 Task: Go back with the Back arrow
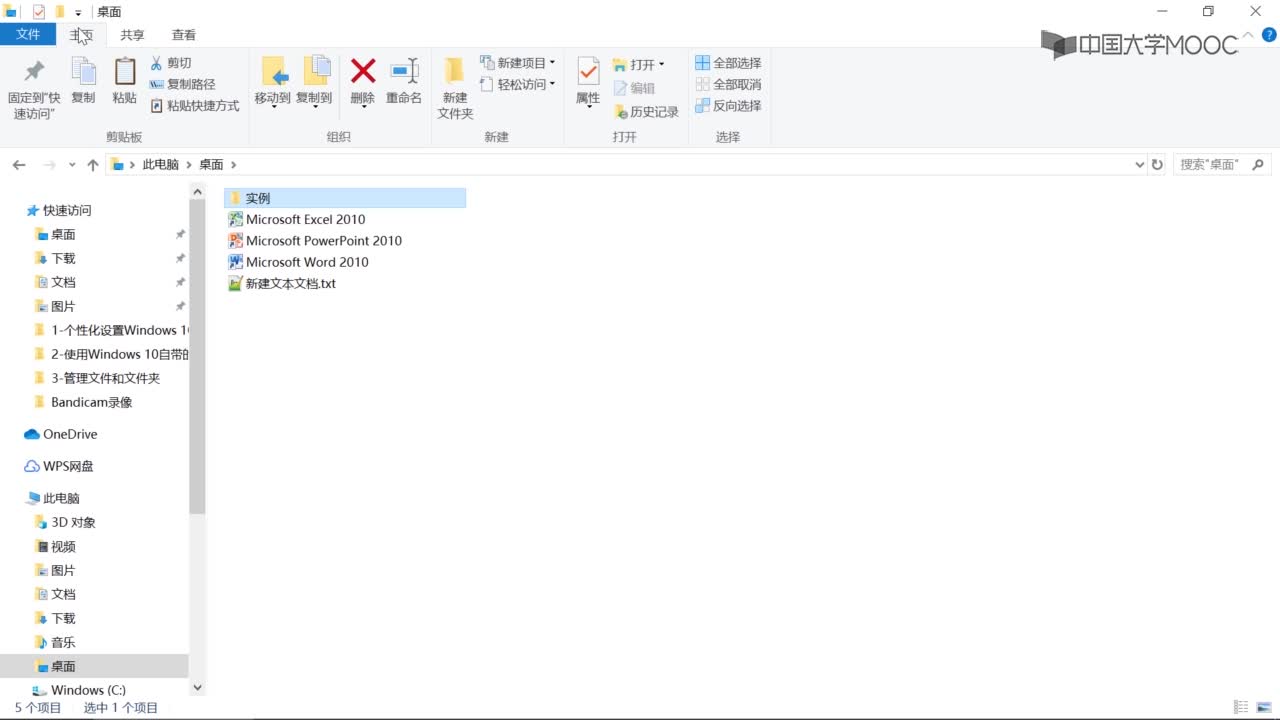[19, 164]
